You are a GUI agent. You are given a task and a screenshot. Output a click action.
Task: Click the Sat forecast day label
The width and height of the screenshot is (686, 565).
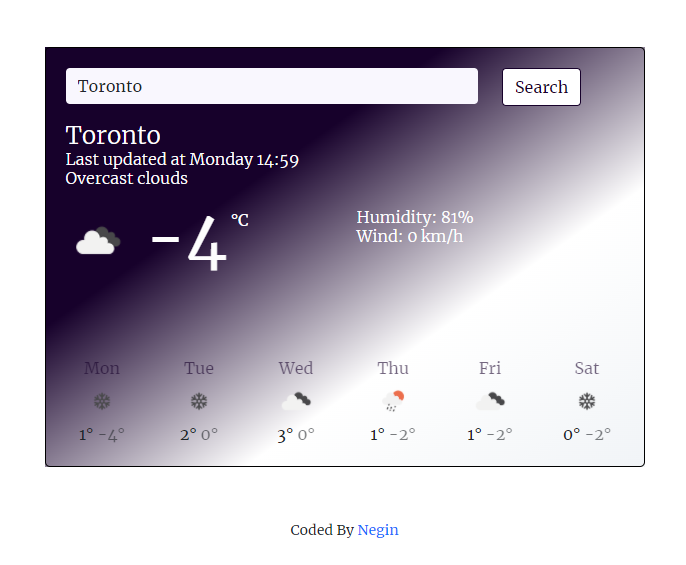587,368
